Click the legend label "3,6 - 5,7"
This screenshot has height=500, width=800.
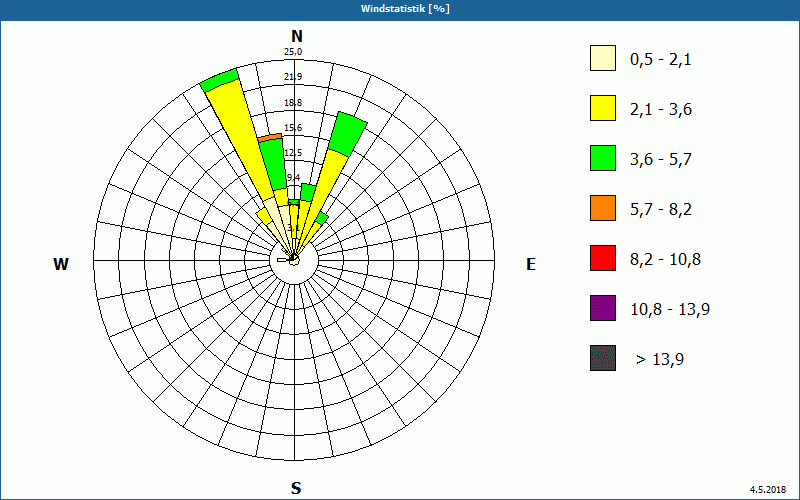click(x=661, y=160)
